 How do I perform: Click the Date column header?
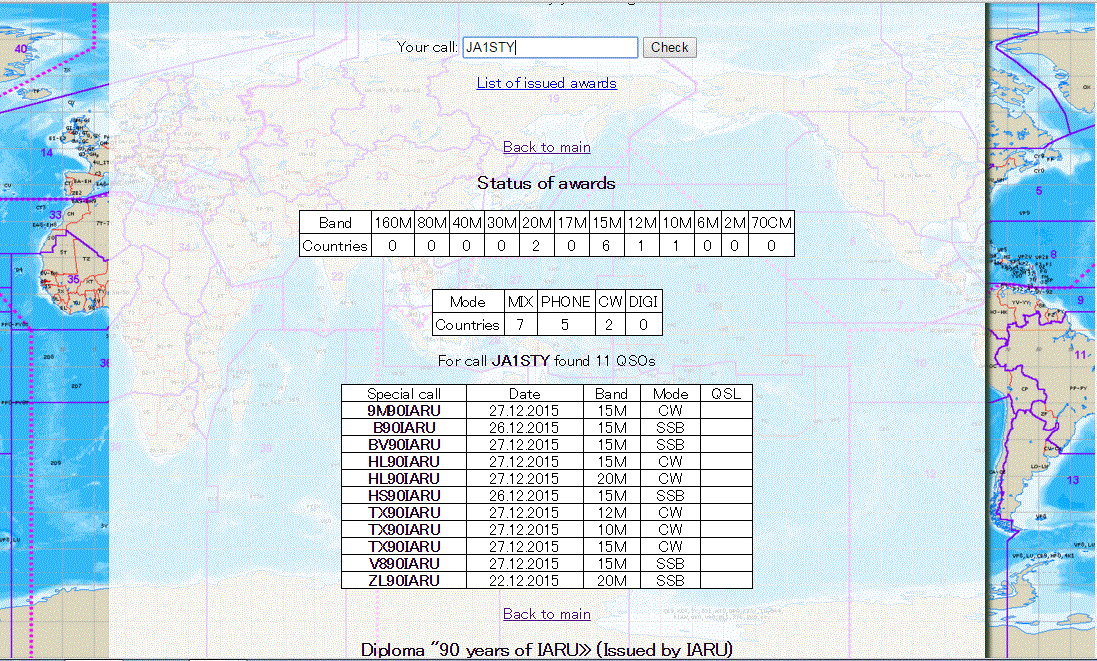[525, 394]
